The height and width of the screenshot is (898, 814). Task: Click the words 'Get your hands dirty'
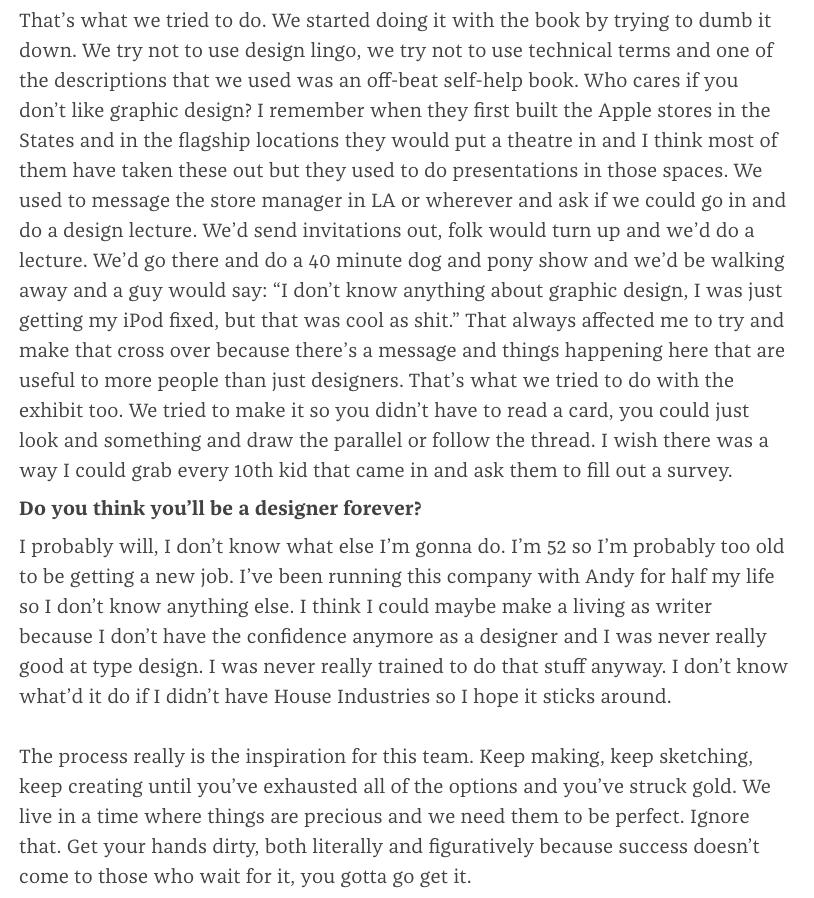click(162, 846)
